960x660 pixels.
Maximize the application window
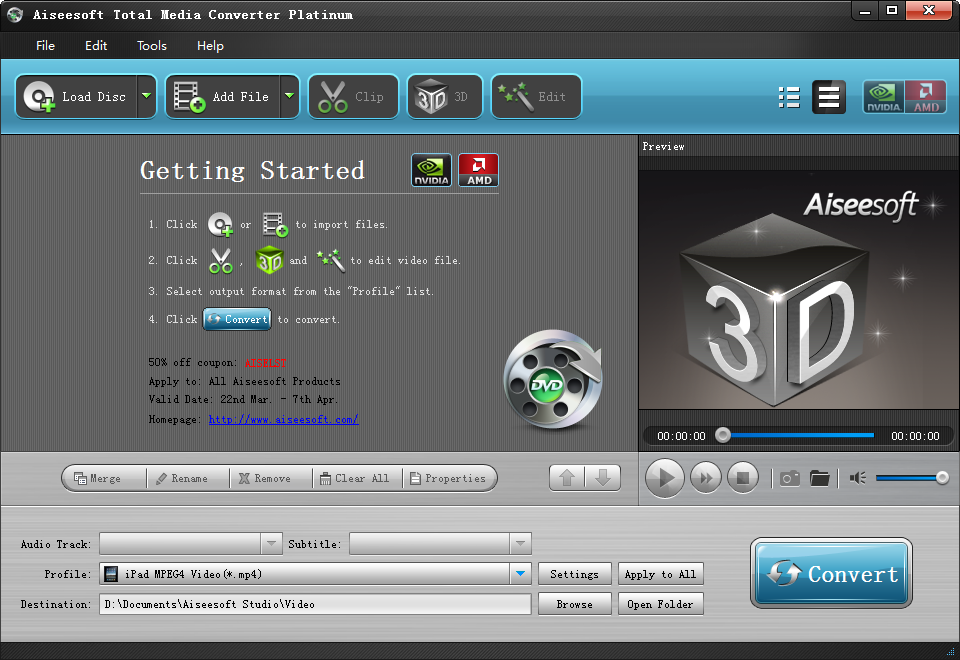891,11
